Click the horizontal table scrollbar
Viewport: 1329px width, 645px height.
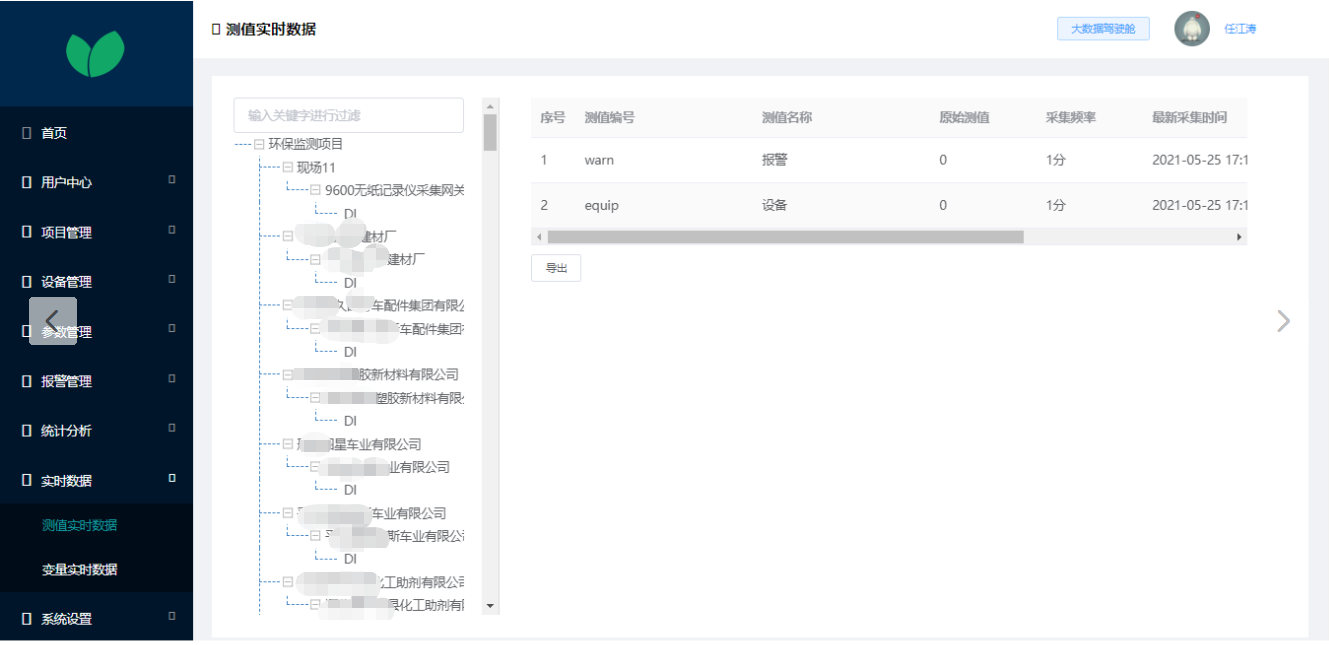click(785, 237)
